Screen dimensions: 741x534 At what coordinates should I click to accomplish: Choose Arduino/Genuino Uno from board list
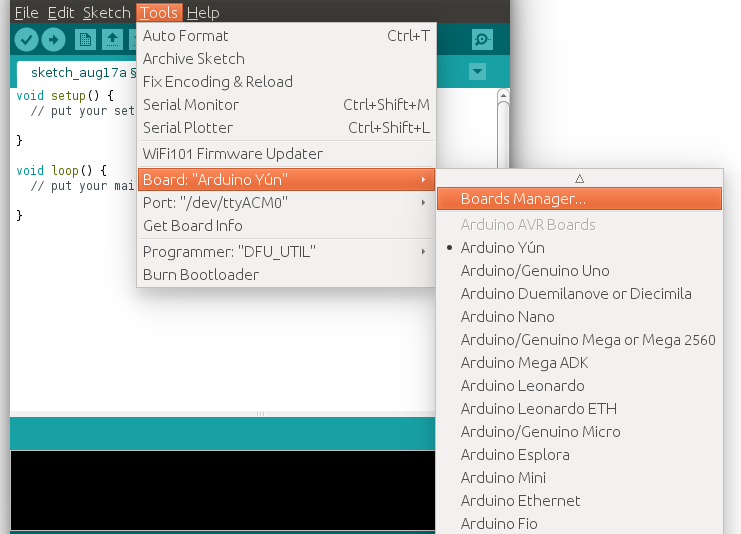pyautogui.click(x=534, y=271)
